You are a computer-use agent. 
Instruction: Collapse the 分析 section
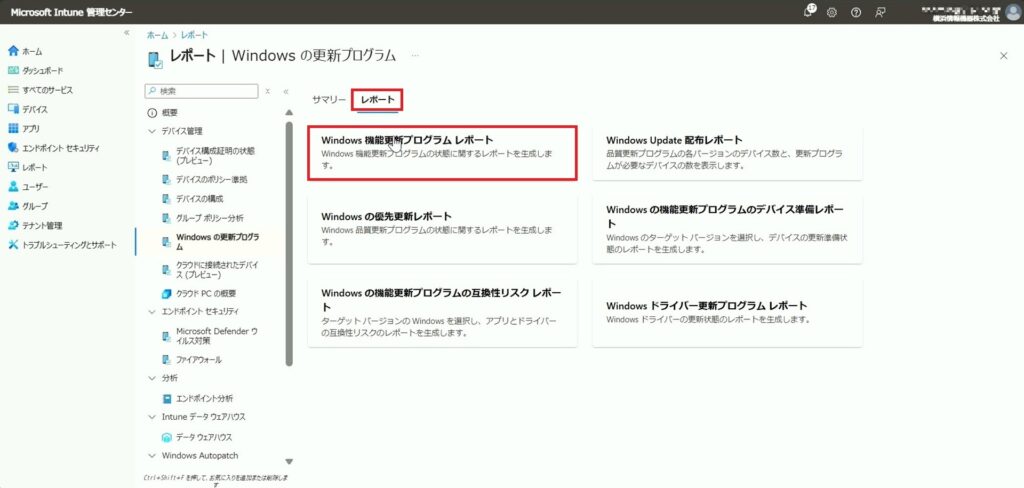point(152,378)
